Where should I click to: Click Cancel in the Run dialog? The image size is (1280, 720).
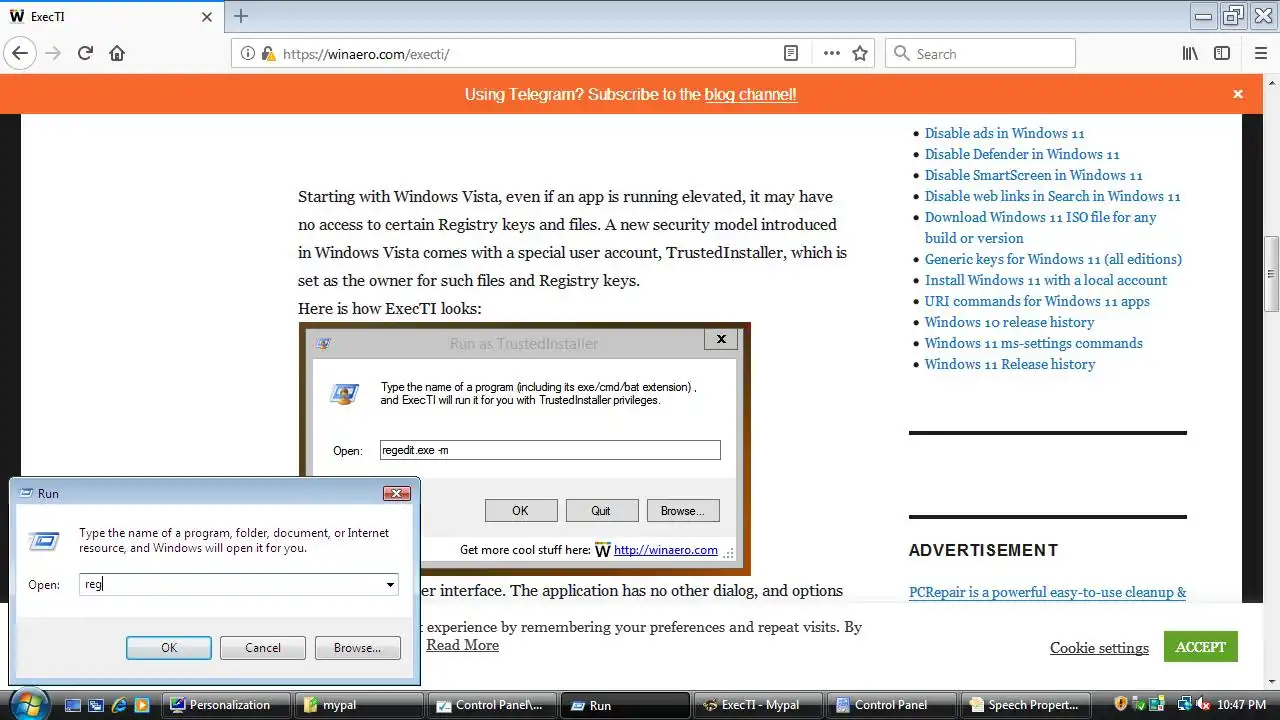coord(263,648)
